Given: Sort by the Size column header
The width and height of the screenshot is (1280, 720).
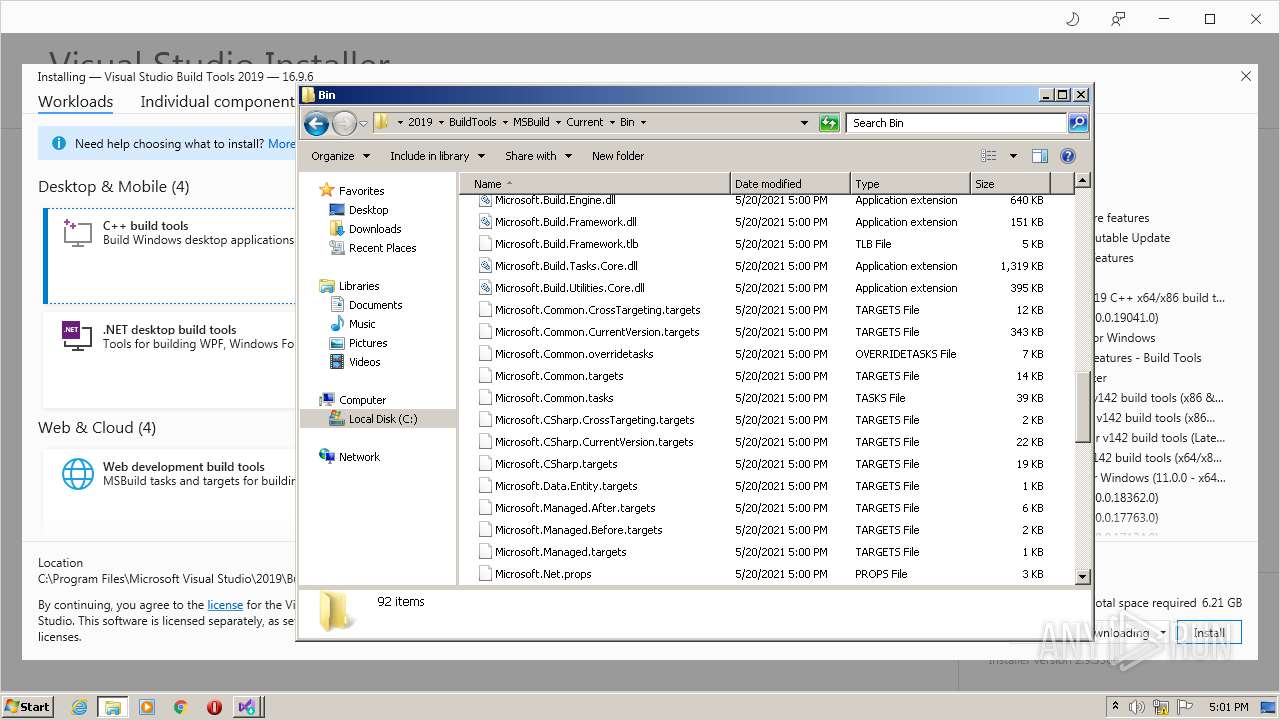Looking at the screenshot, I should tap(1011, 184).
